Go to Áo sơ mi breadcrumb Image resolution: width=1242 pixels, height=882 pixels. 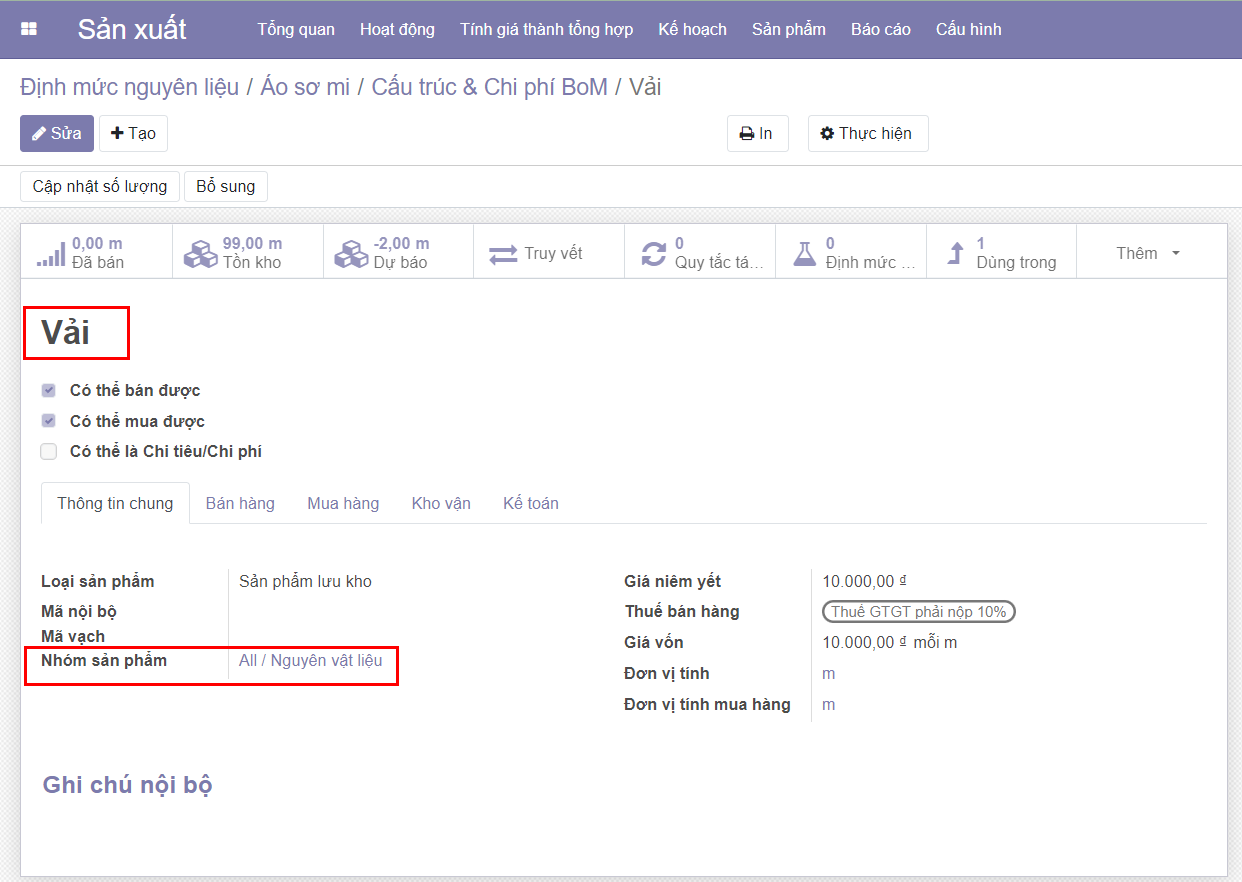305,87
